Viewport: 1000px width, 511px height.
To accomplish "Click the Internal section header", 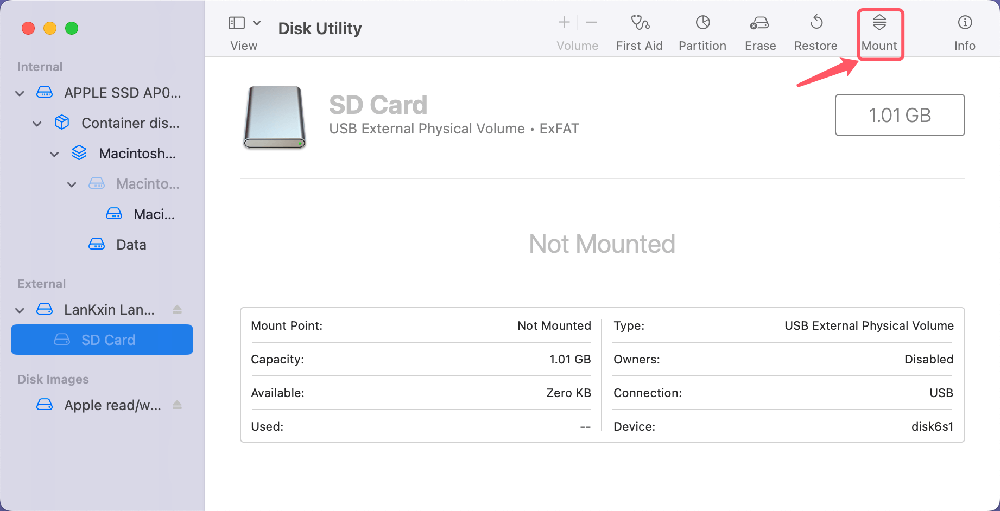I will [x=40, y=67].
